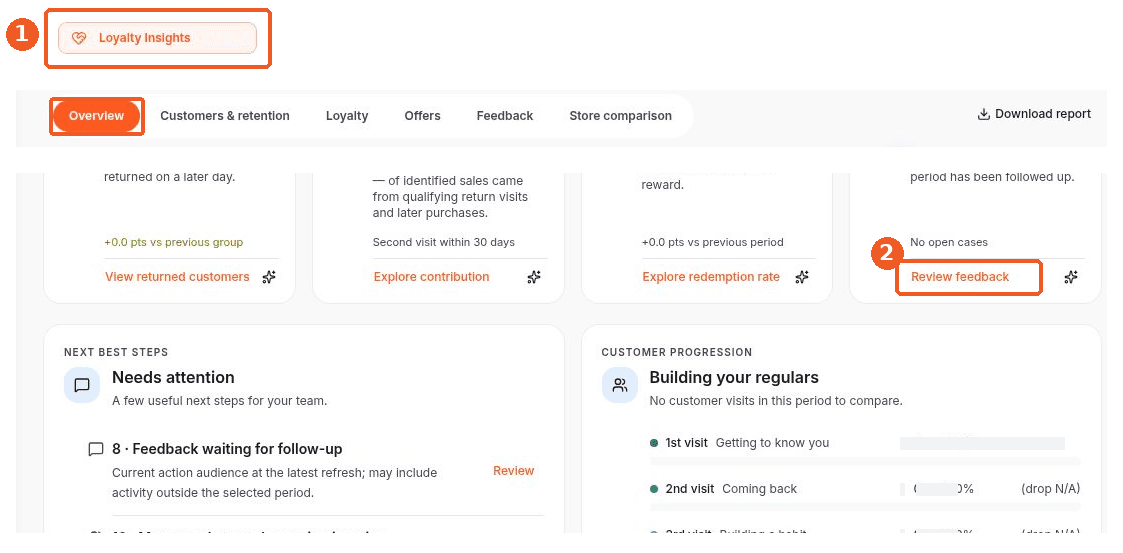Viewport: 1123px width, 553px height.
Task: Open the Explore contribution link
Action: (431, 277)
